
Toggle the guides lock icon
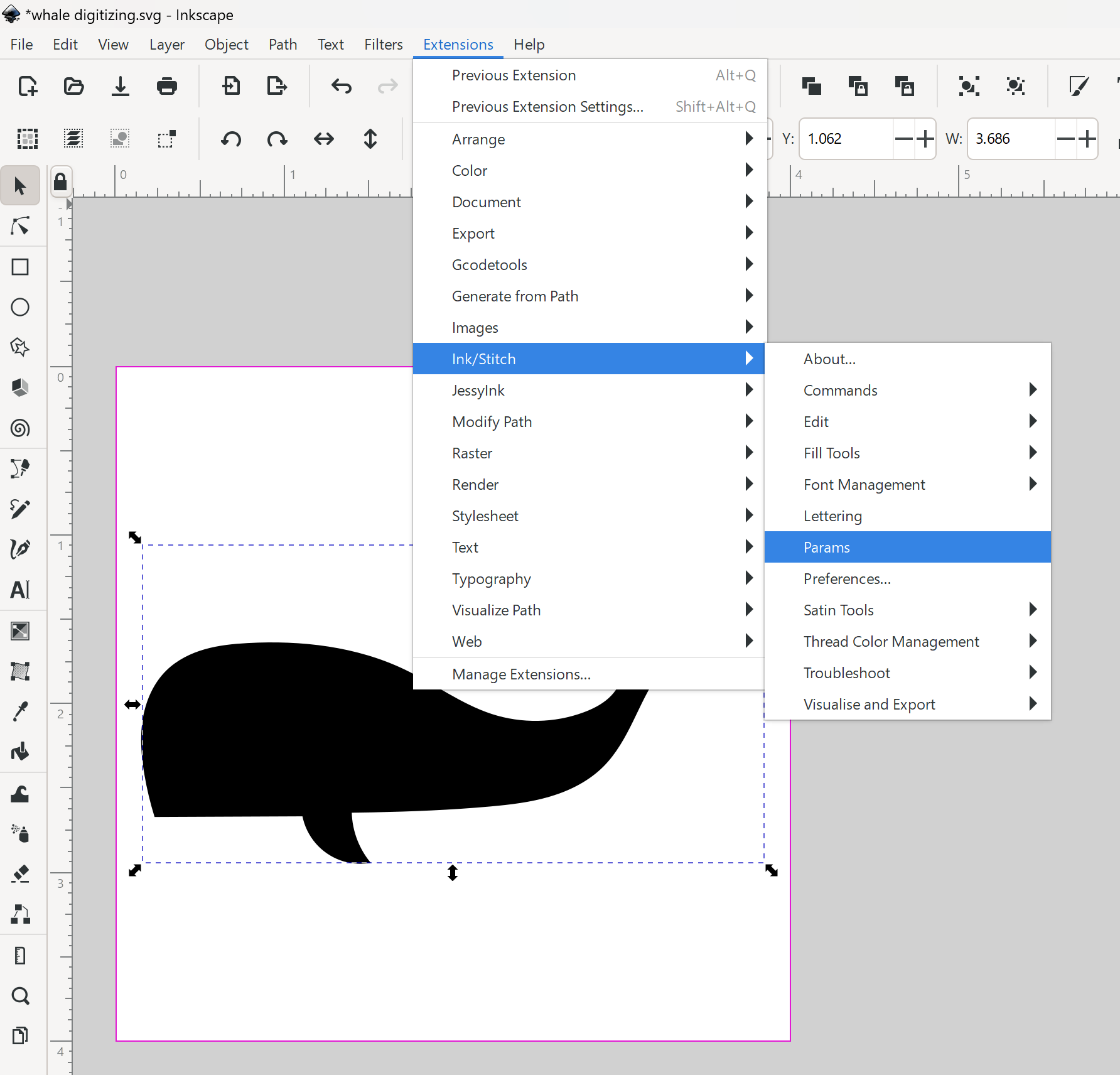60,182
